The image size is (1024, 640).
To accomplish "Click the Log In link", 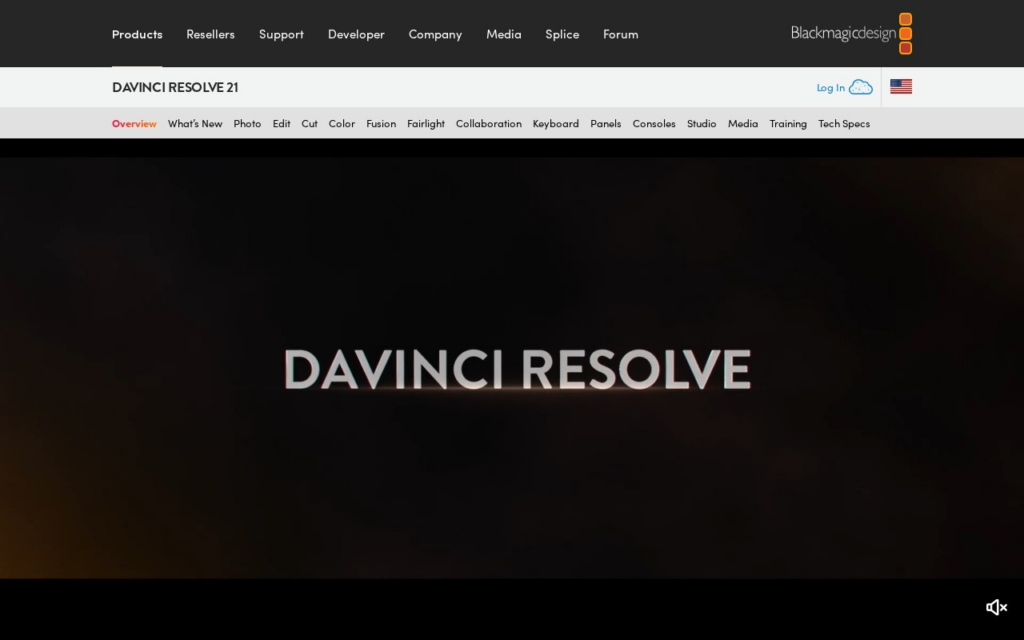I will (x=831, y=88).
